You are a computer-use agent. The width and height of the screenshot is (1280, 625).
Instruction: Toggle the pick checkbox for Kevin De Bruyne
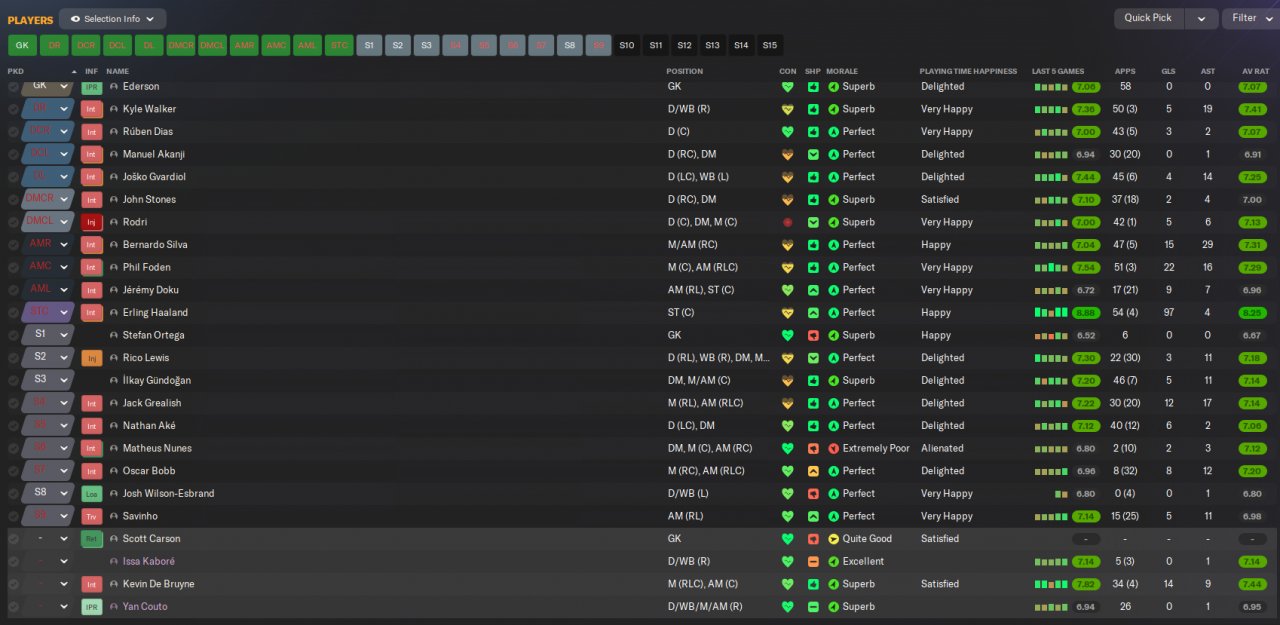(13, 584)
